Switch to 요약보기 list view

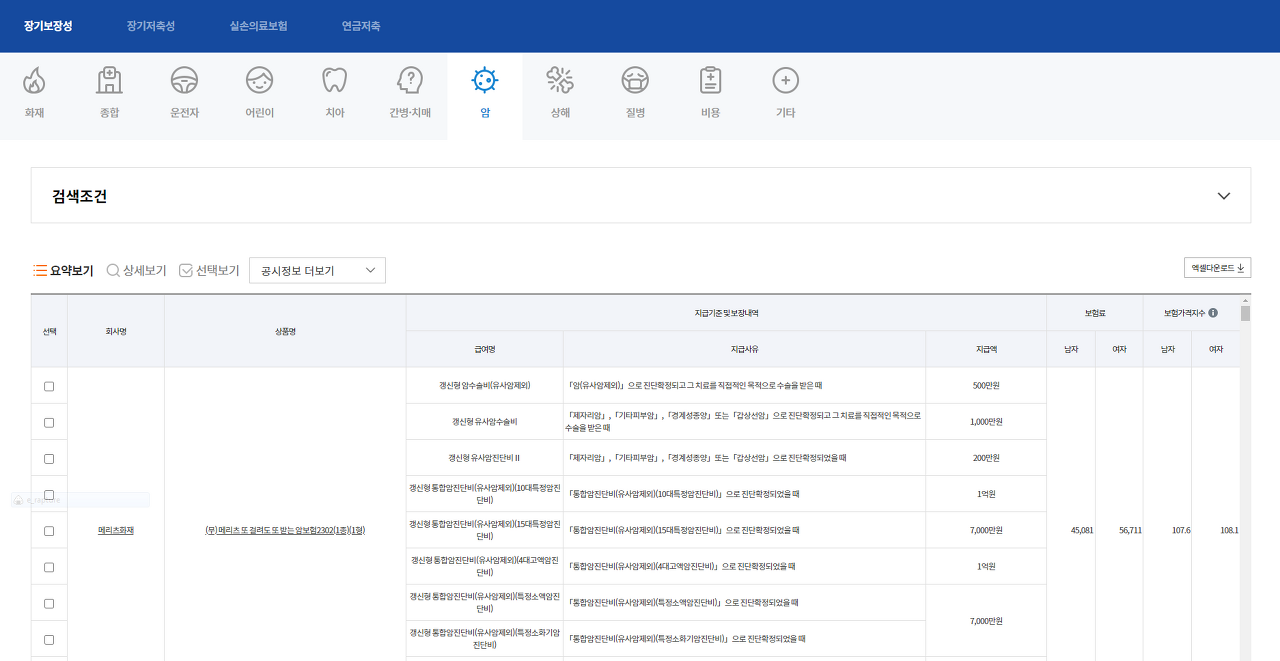point(63,270)
